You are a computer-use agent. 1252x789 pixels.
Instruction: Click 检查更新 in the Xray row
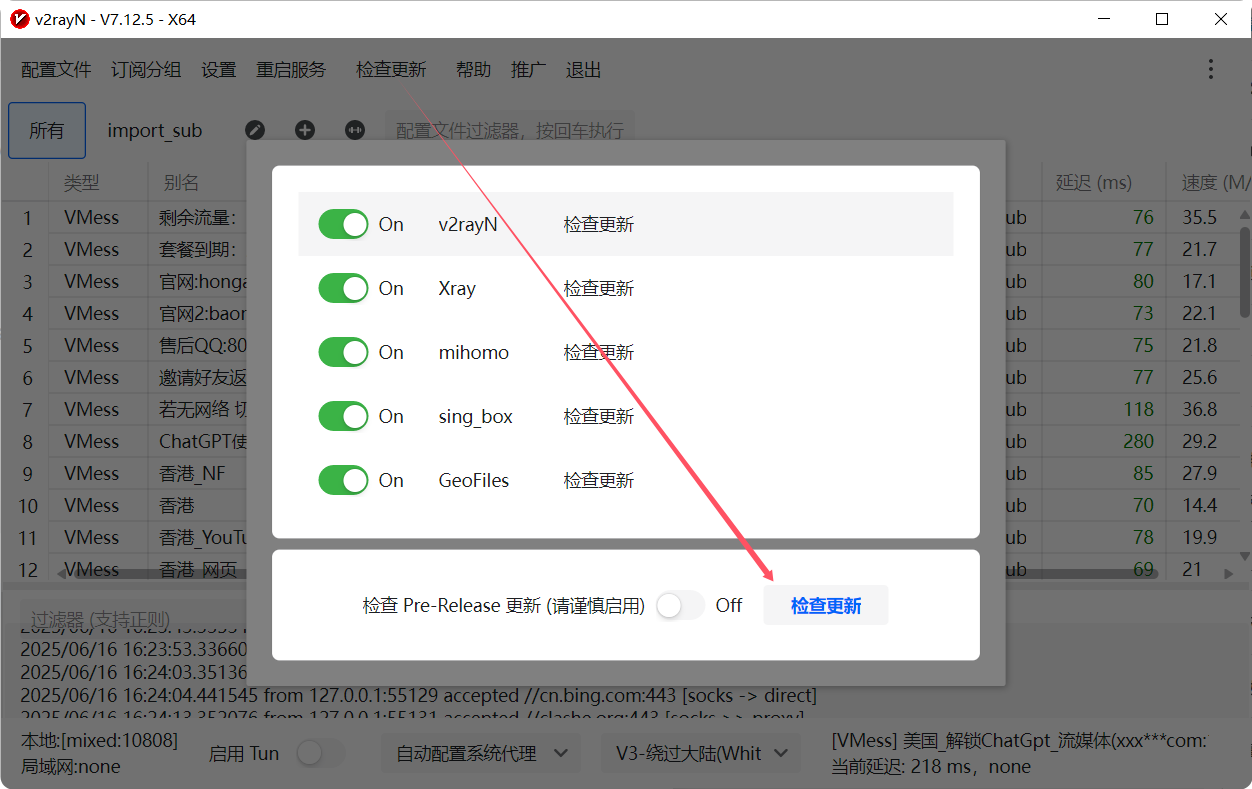coord(598,288)
